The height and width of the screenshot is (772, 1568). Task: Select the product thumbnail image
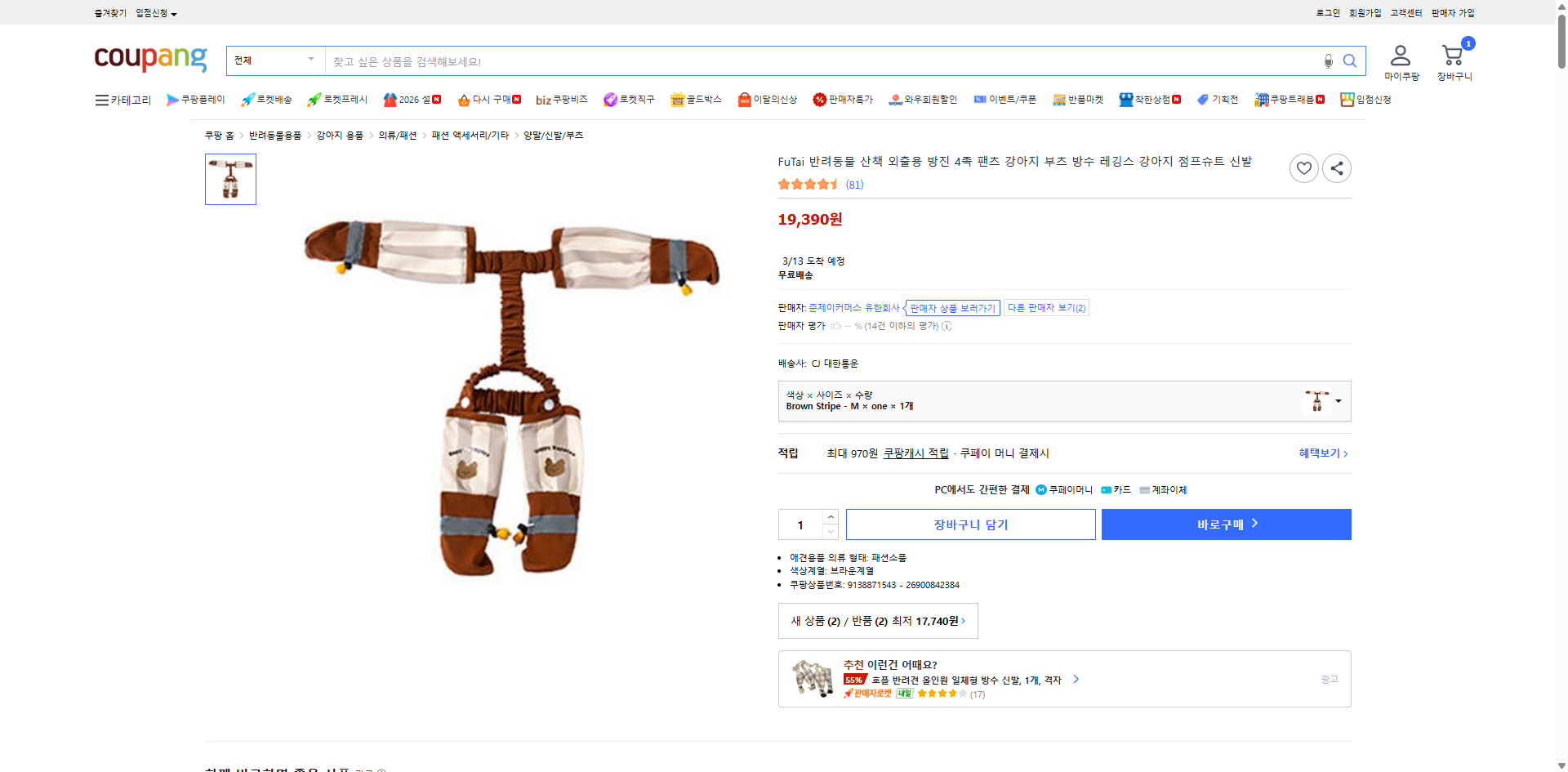pos(229,179)
